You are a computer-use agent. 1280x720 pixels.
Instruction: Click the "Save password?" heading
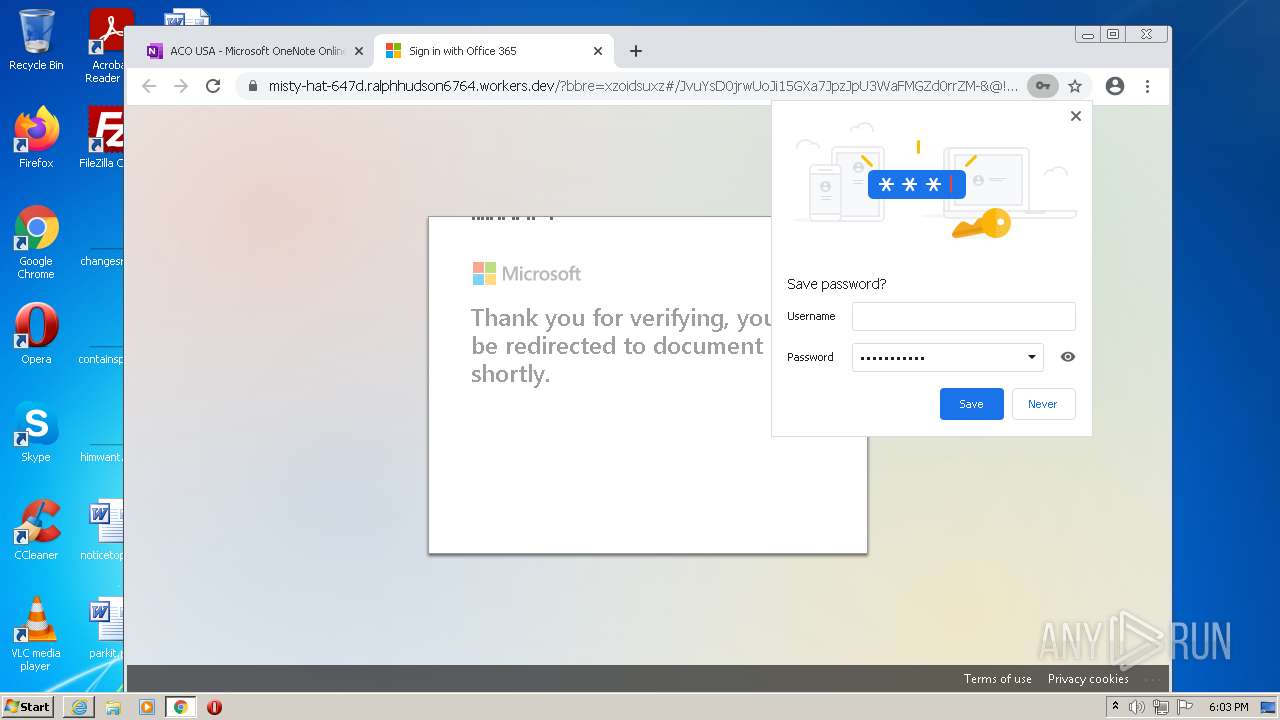836,284
